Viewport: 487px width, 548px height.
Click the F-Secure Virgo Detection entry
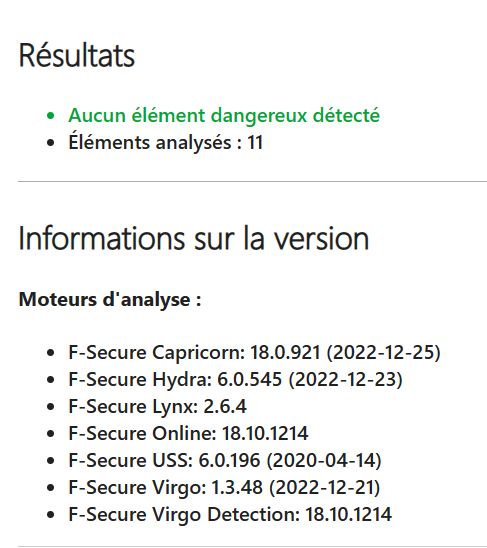[230, 514]
